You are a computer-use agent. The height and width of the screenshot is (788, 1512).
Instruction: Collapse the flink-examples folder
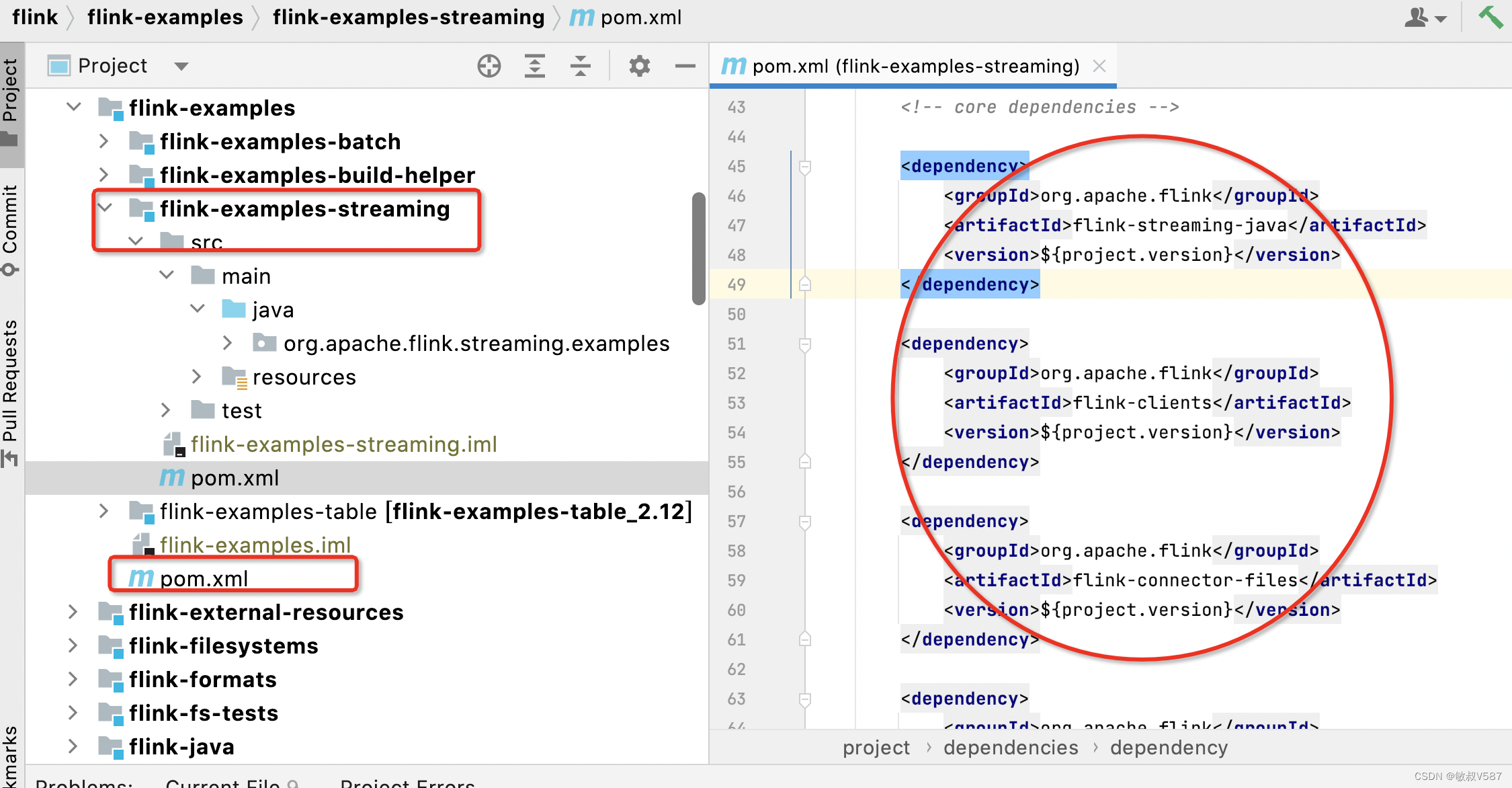[74, 108]
